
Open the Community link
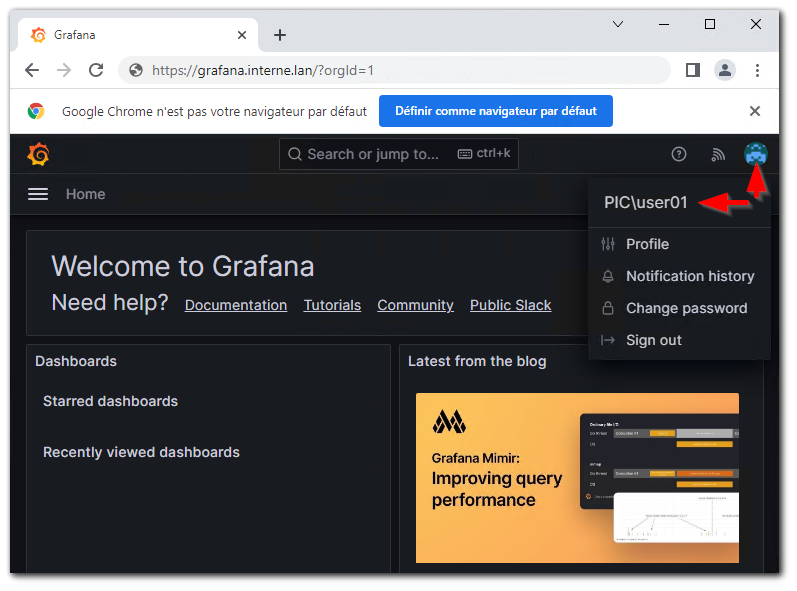pyautogui.click(x=415, y=305)
